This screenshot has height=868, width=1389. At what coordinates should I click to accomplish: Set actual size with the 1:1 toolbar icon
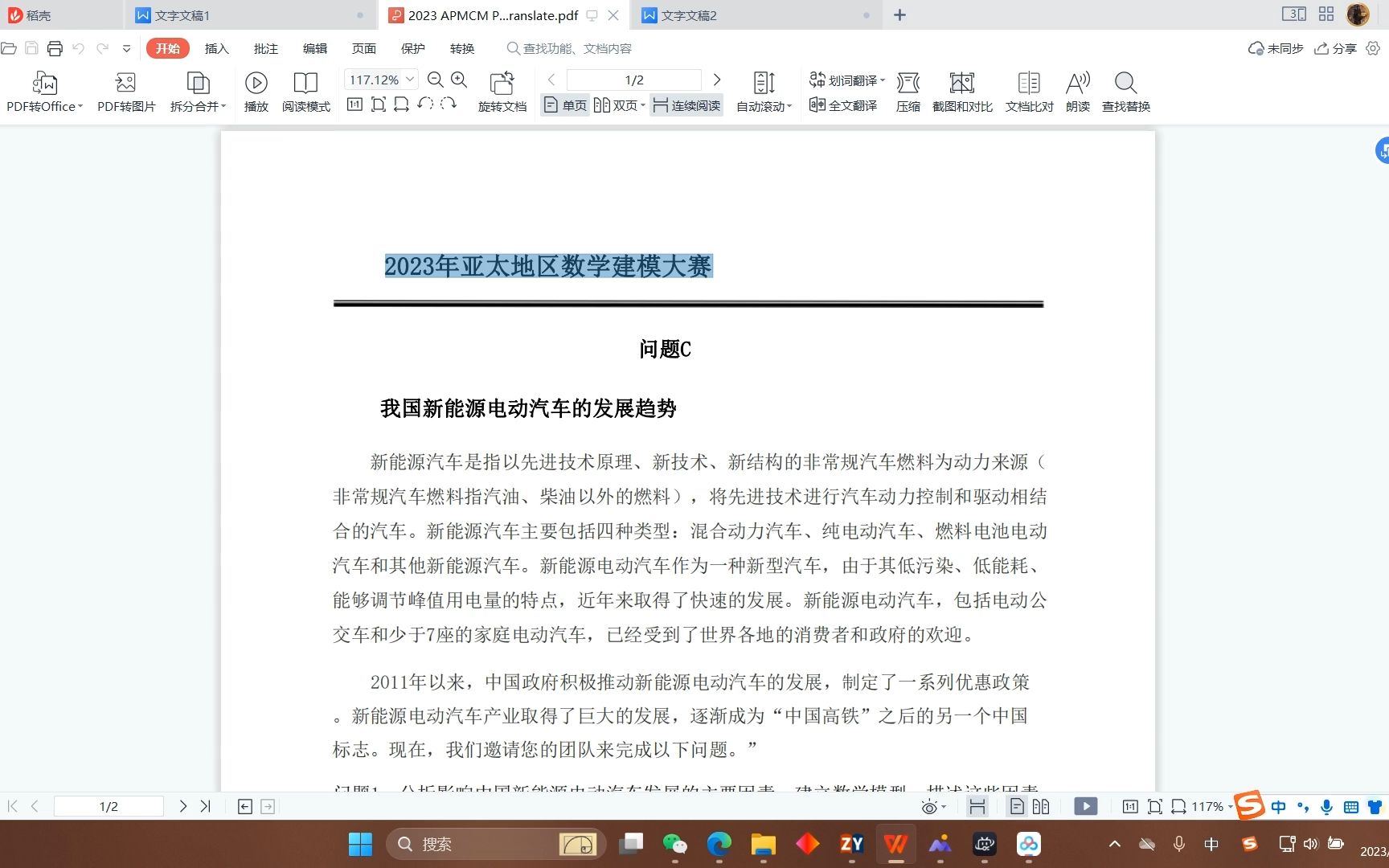(x=354, y=104)
